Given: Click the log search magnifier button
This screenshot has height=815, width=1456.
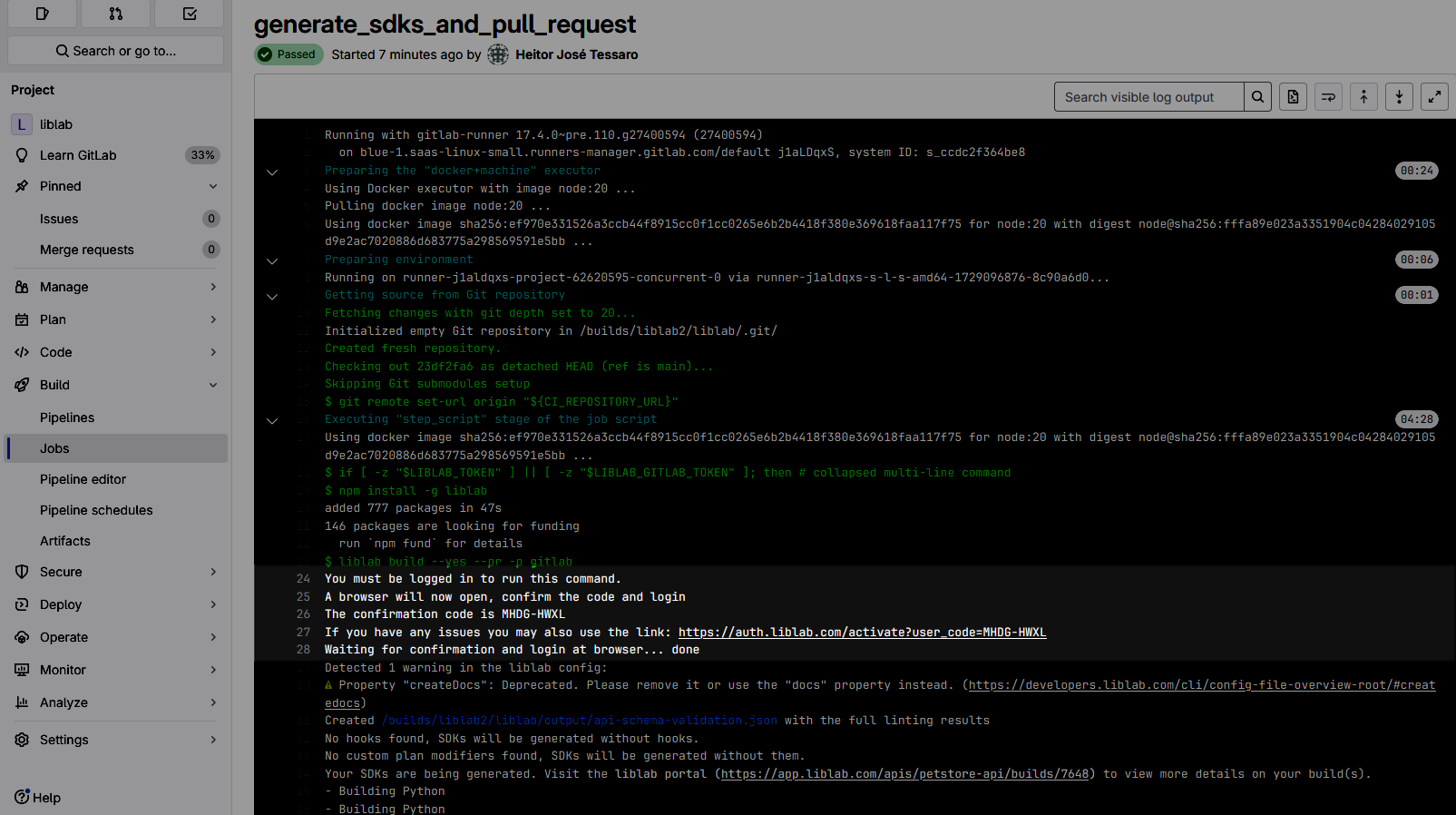Looking at the screenshot, I should click(1257, 97).
